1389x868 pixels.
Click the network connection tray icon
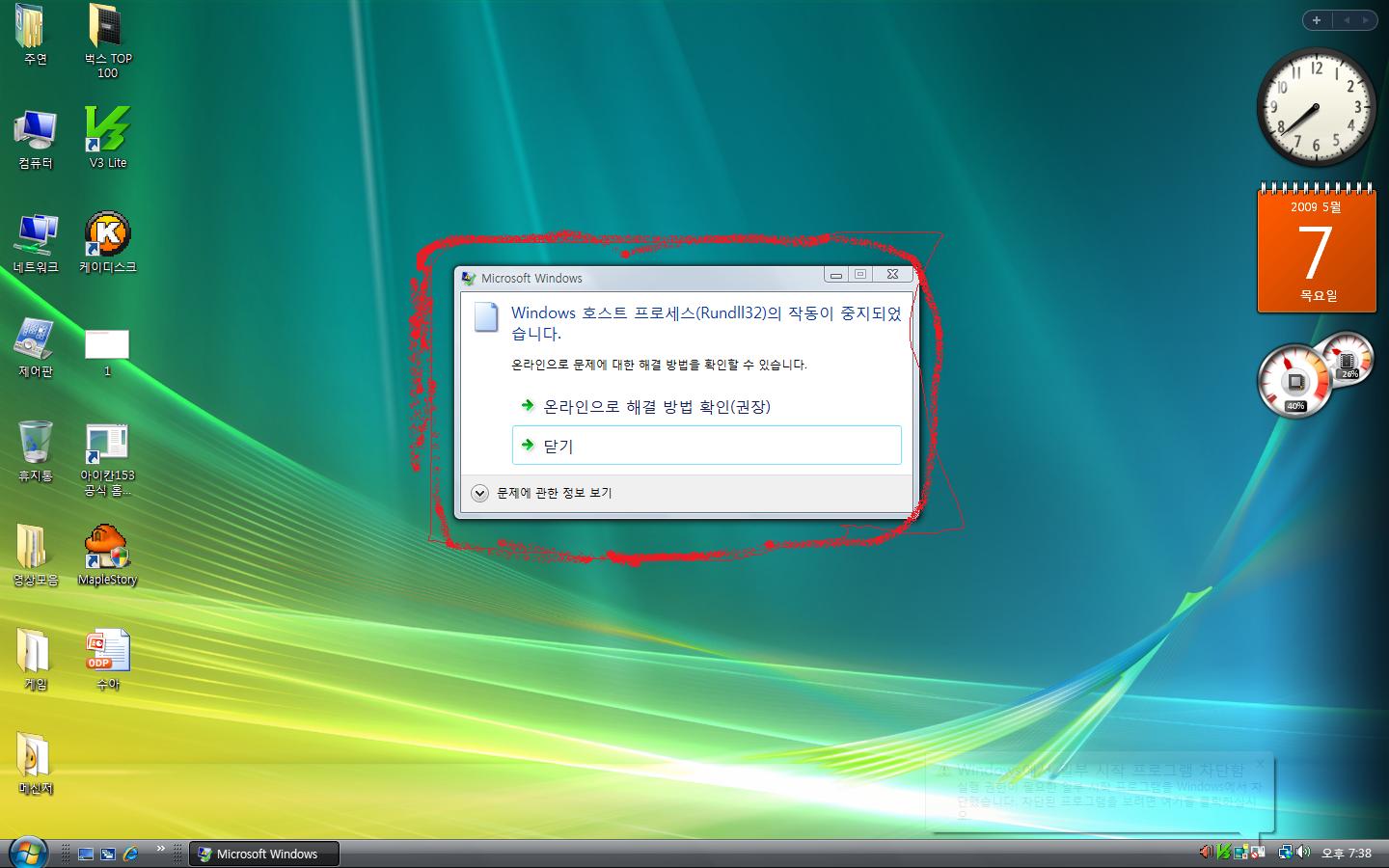pos(1285,852)
